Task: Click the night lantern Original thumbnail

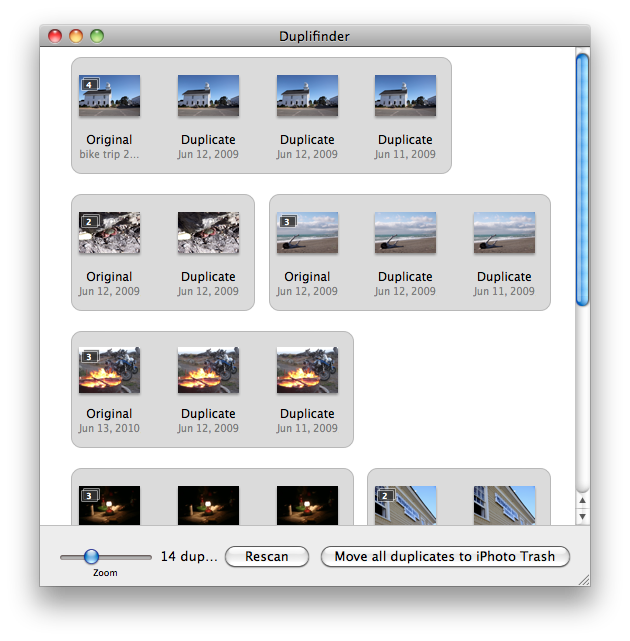Action: click(x=110, y=504)
